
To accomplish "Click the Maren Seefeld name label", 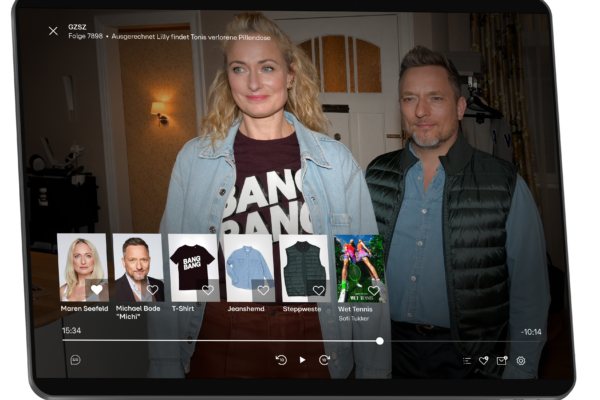I will tap(83, 309).
